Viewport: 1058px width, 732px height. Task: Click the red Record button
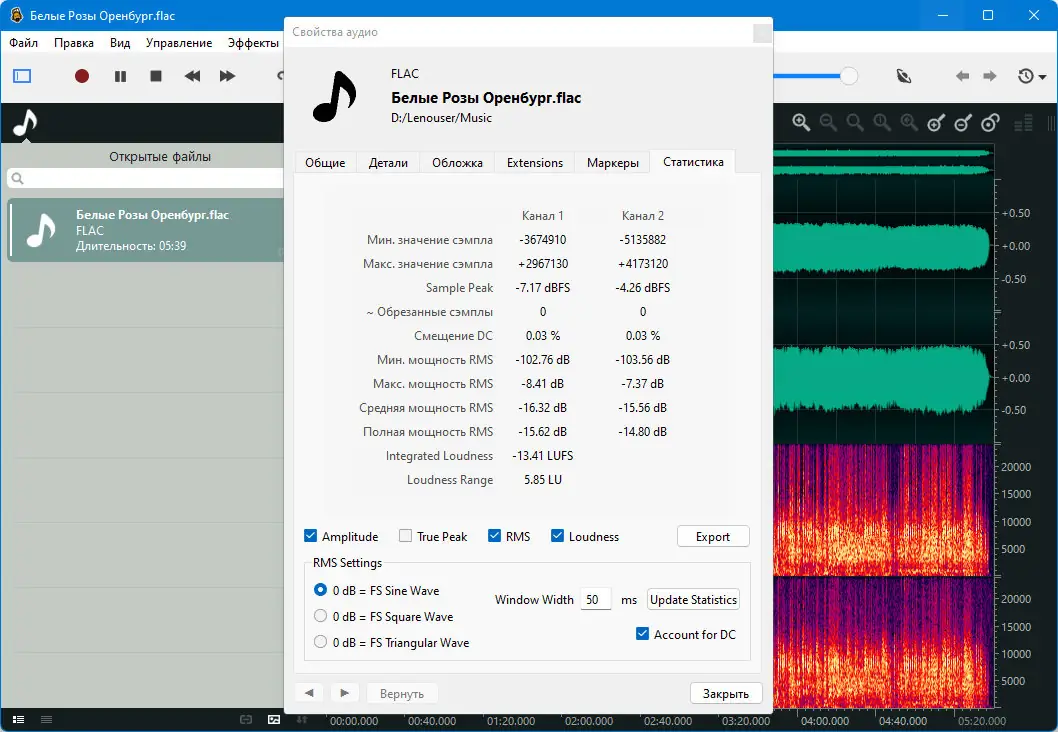(82, 76)
